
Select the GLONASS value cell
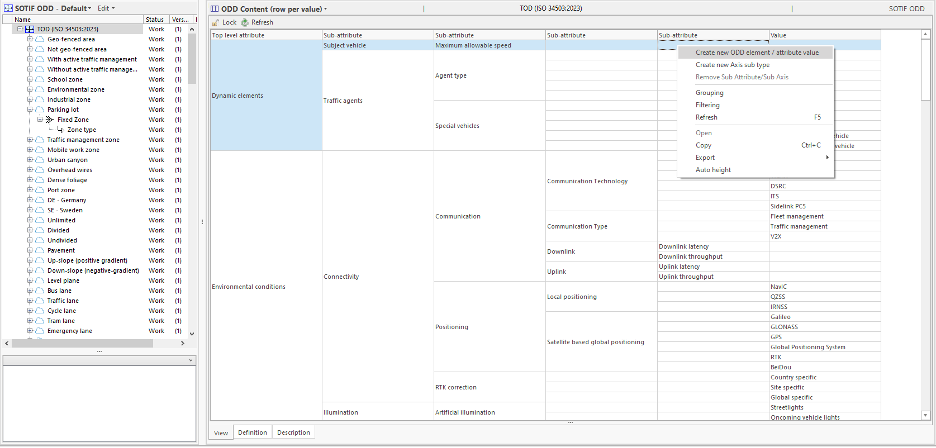click(x=824, y=327)
